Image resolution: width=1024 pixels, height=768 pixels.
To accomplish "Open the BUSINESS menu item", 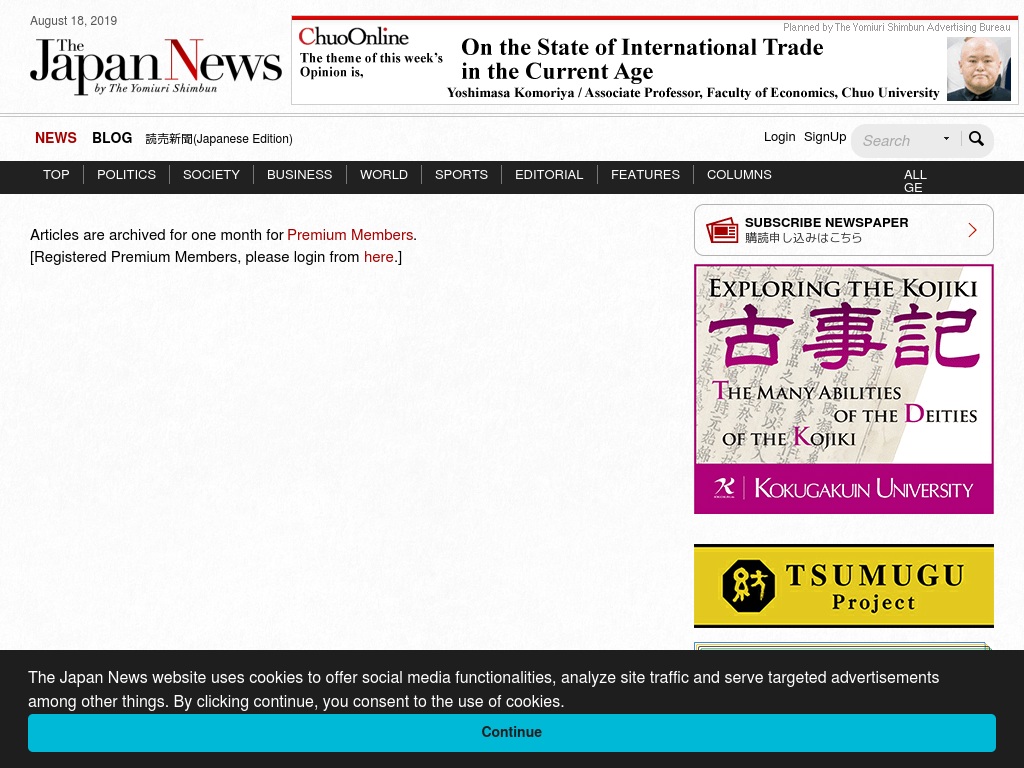I will [x=300, y=174].
